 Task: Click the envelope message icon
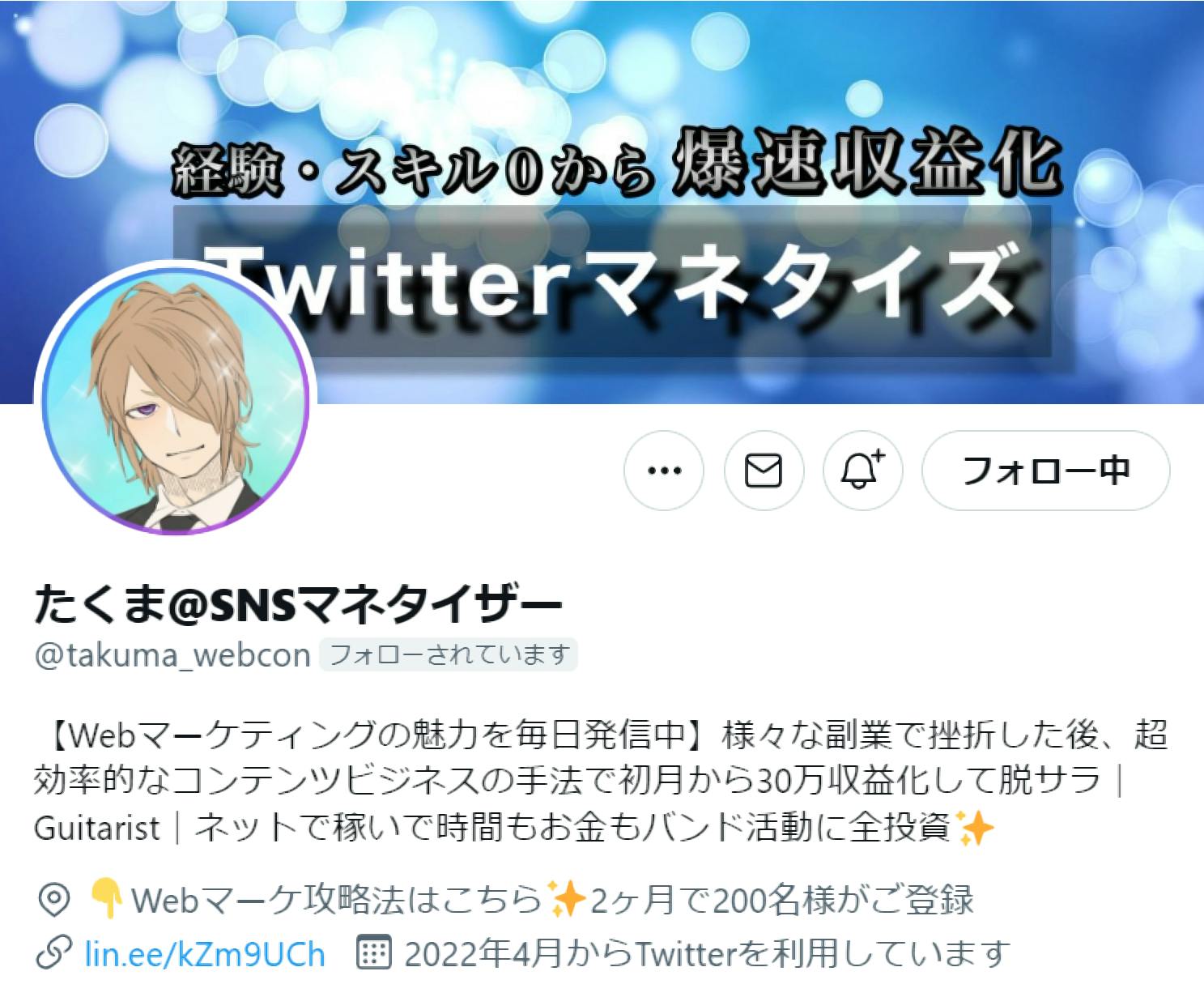[x=763, y=471]
